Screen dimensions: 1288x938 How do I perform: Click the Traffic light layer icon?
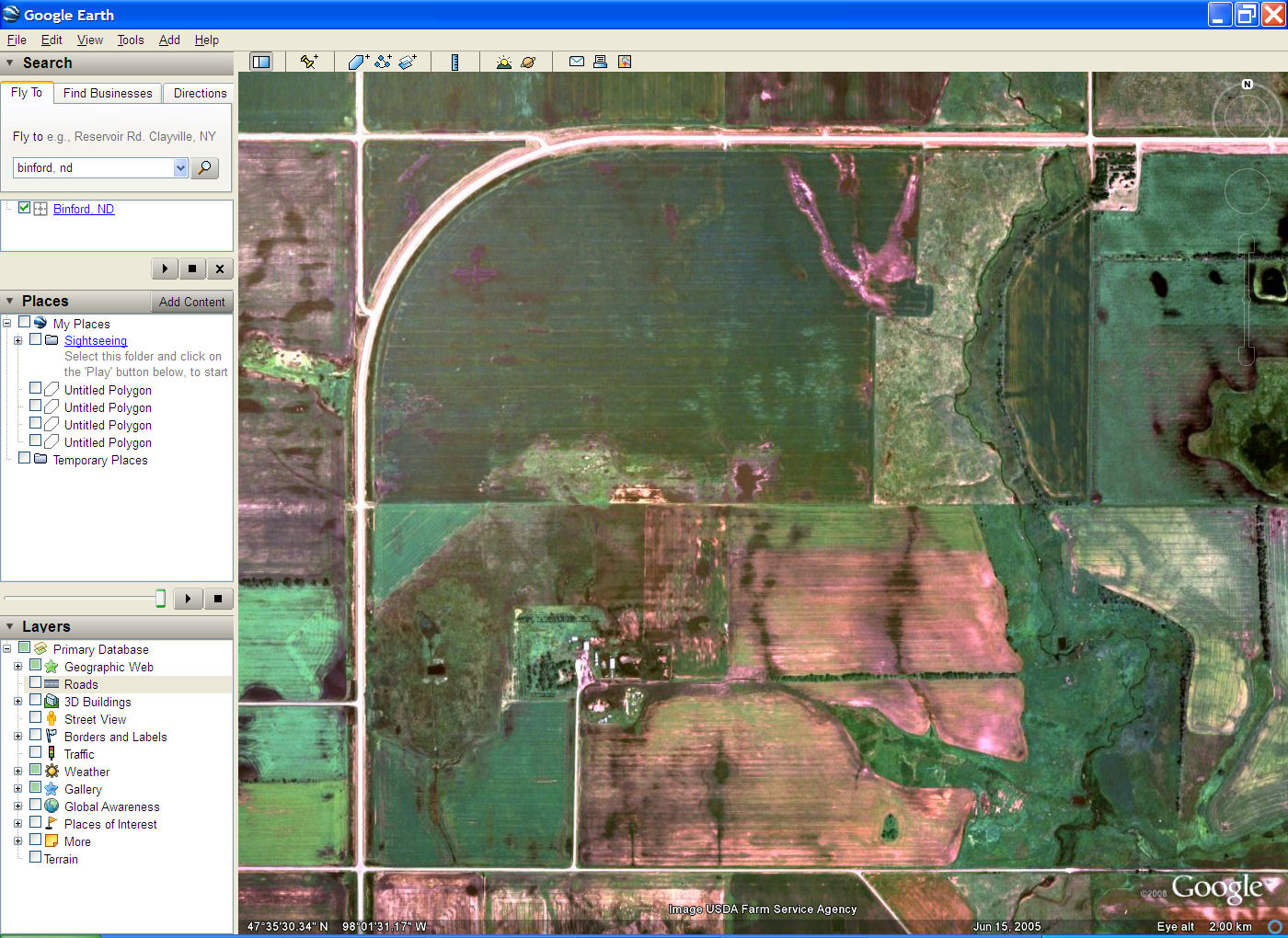(52, 754)
